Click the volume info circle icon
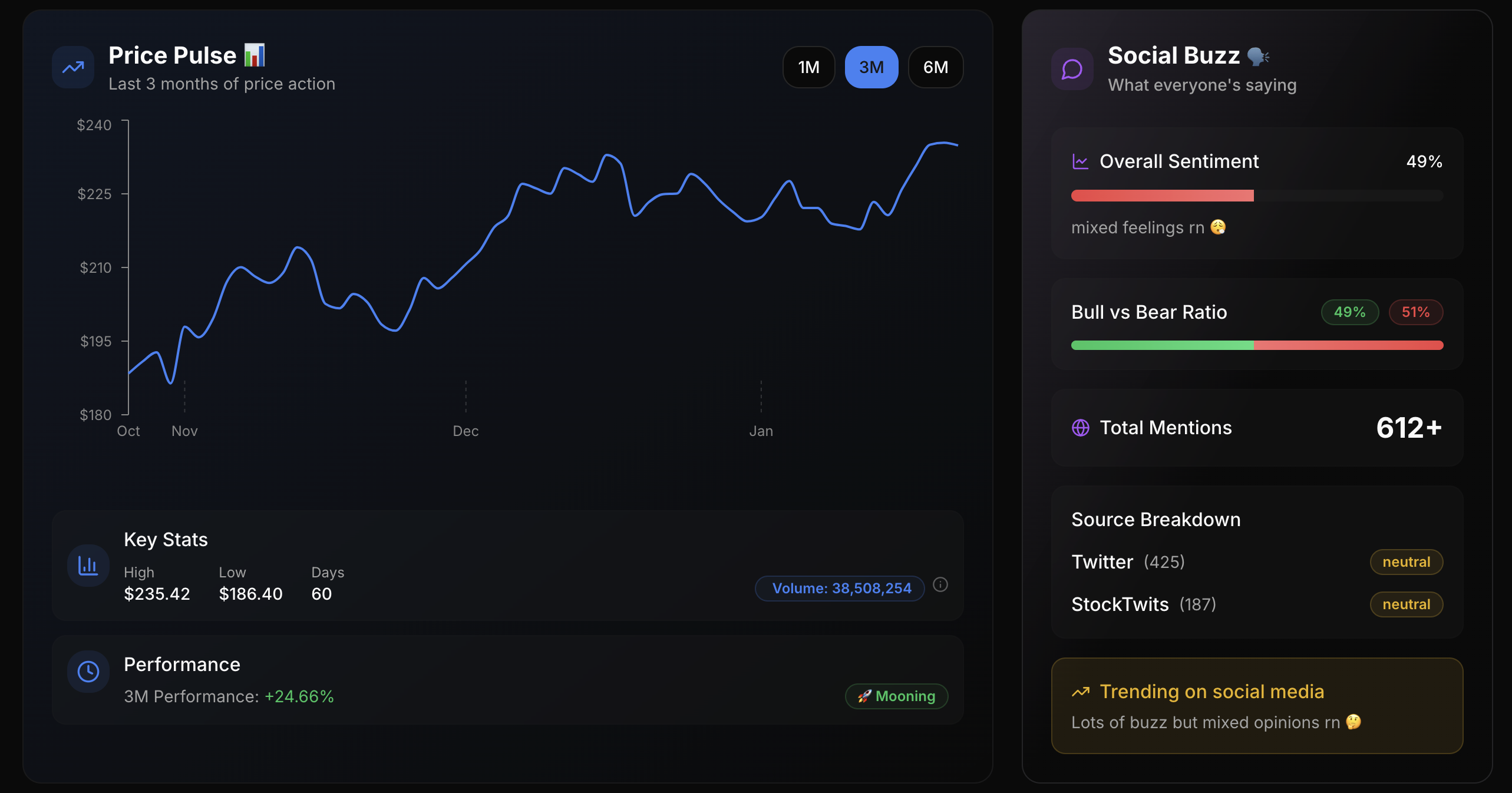 coord(940,584)
